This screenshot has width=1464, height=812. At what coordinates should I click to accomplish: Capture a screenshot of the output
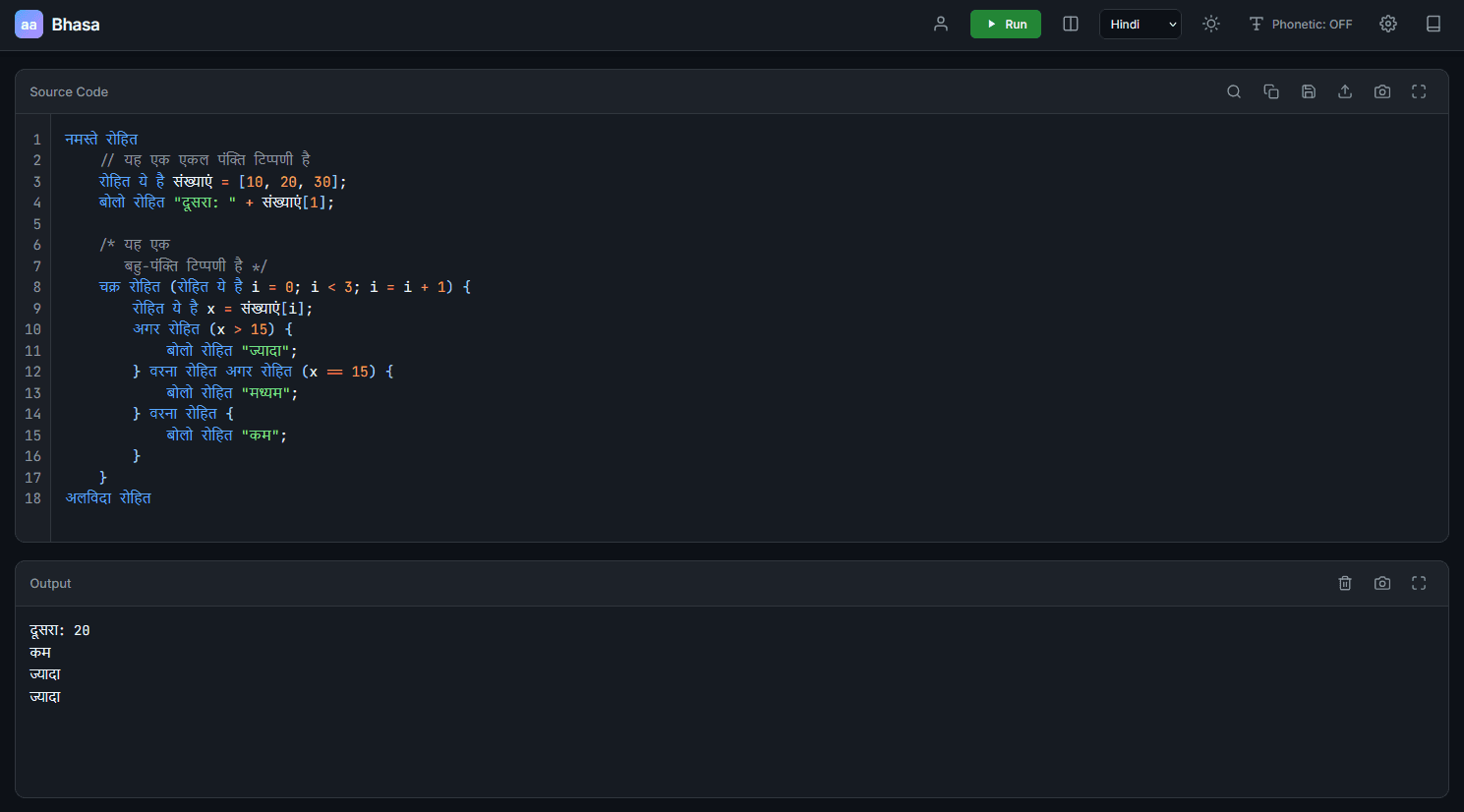click(1381, 583)
